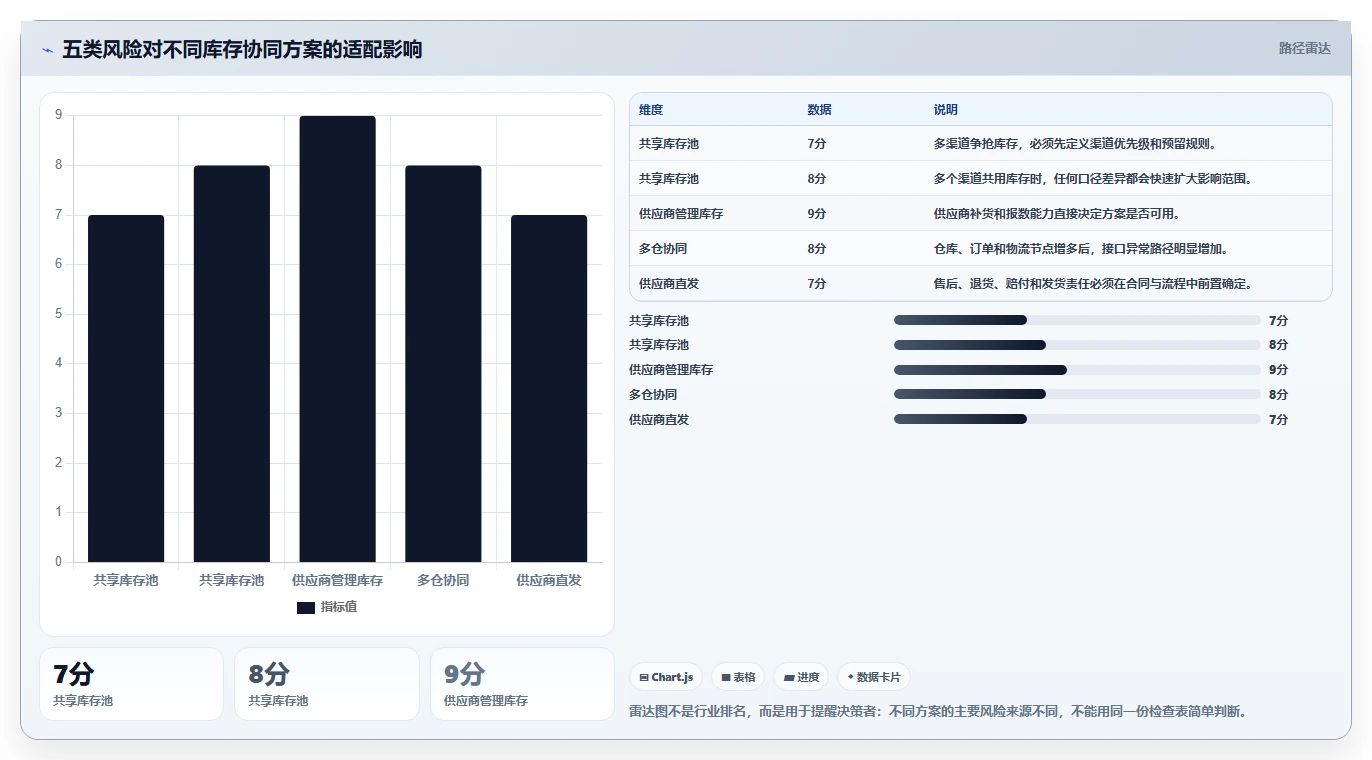The height and width of the screenshot is (760, 1372).
Task: Click the small blue icon beside the page title
Action: point(47,50)
